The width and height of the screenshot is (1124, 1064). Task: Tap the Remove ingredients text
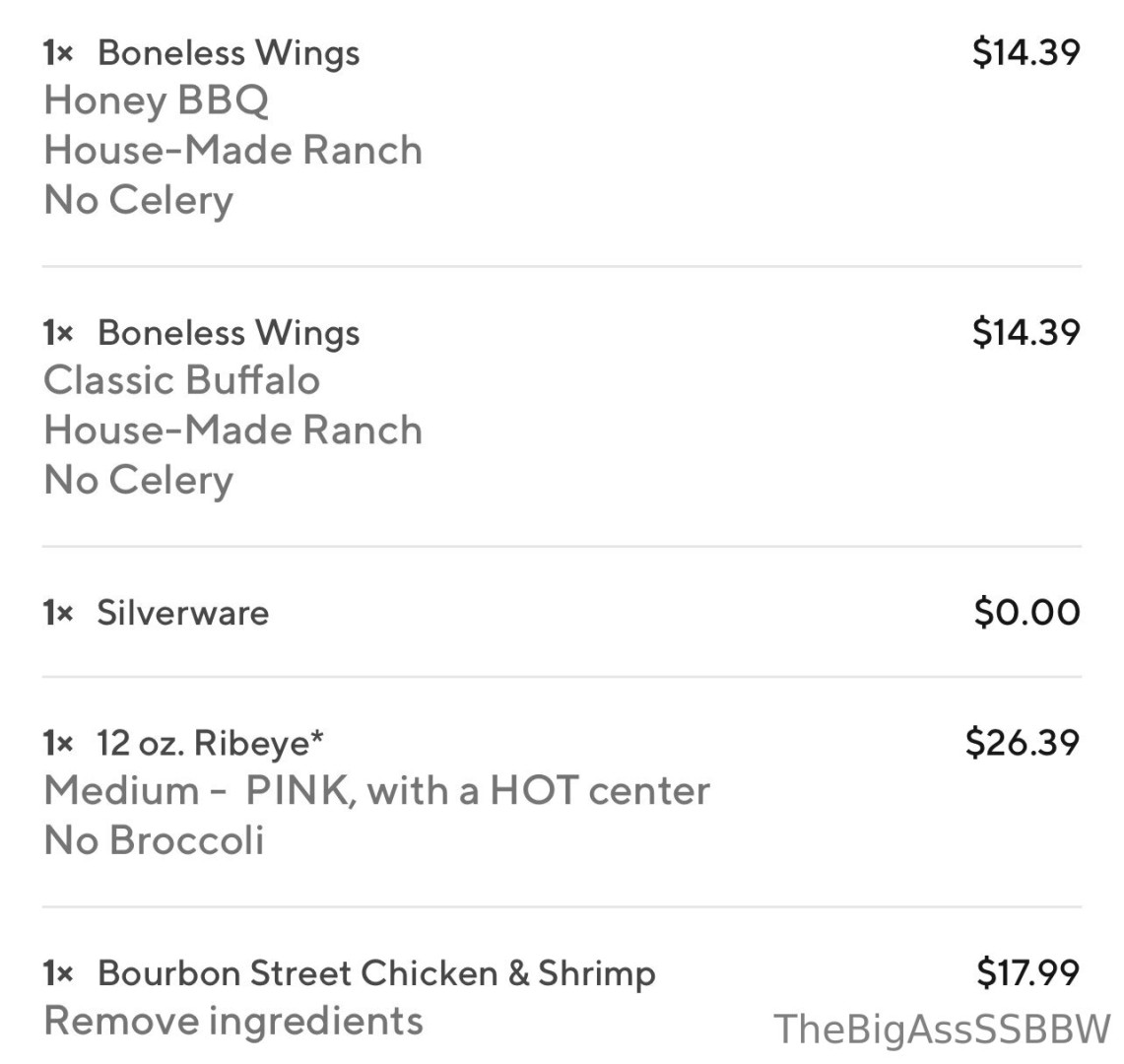[233, 1021]
